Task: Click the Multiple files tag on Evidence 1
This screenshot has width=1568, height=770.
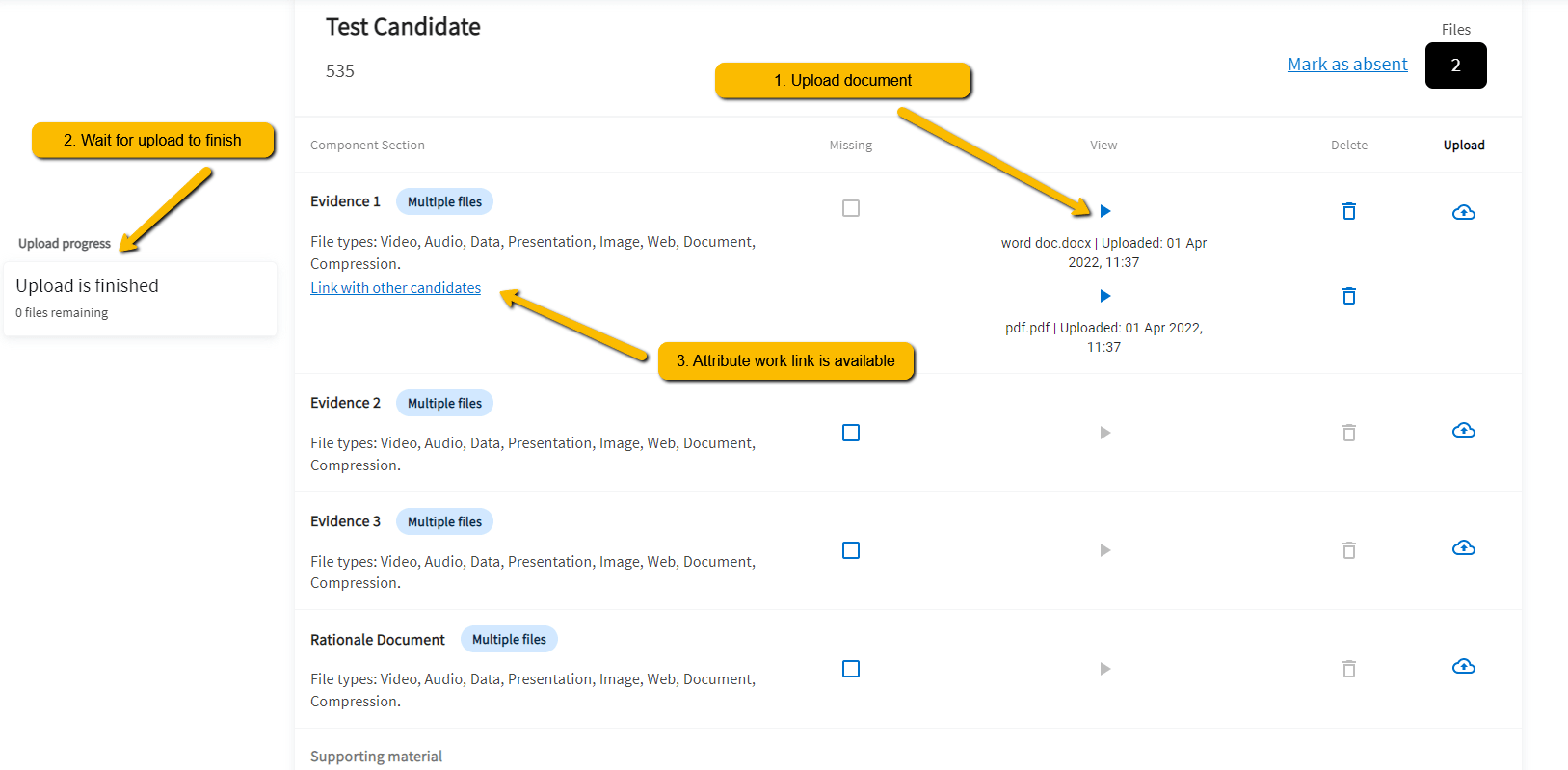Action: [444, 201]
